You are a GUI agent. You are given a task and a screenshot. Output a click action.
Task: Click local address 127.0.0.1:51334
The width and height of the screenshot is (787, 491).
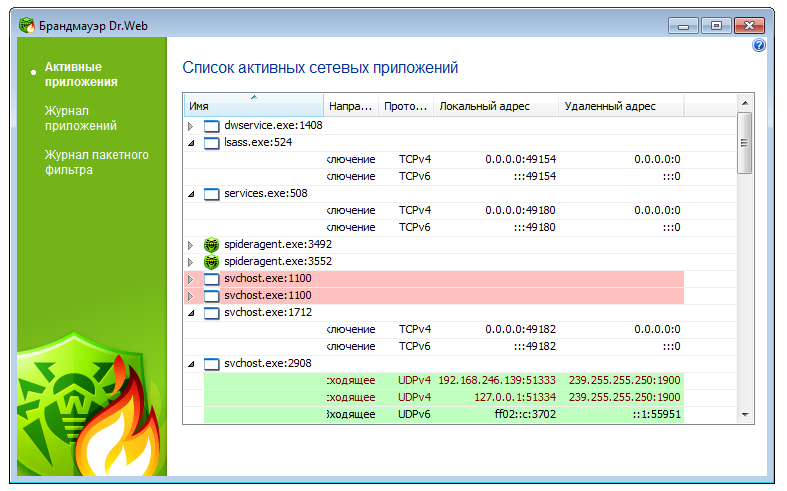pos(515,397)
